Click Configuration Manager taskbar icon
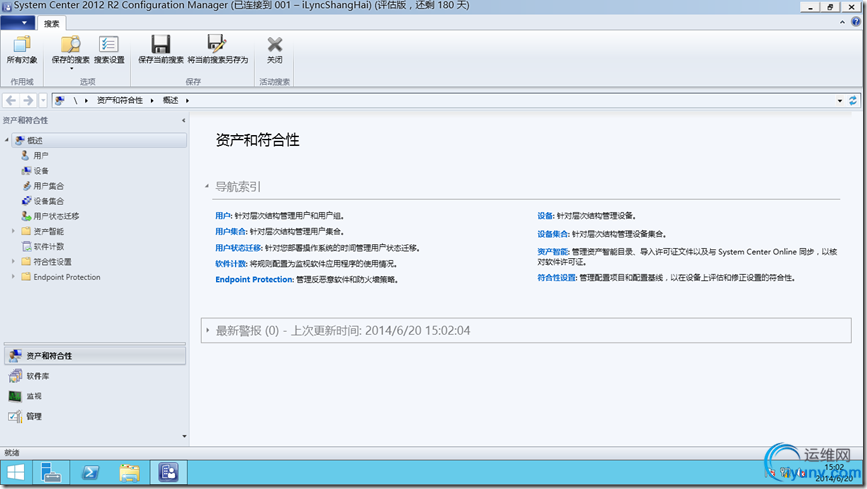The image size is (867, 489). coord(169,472)
